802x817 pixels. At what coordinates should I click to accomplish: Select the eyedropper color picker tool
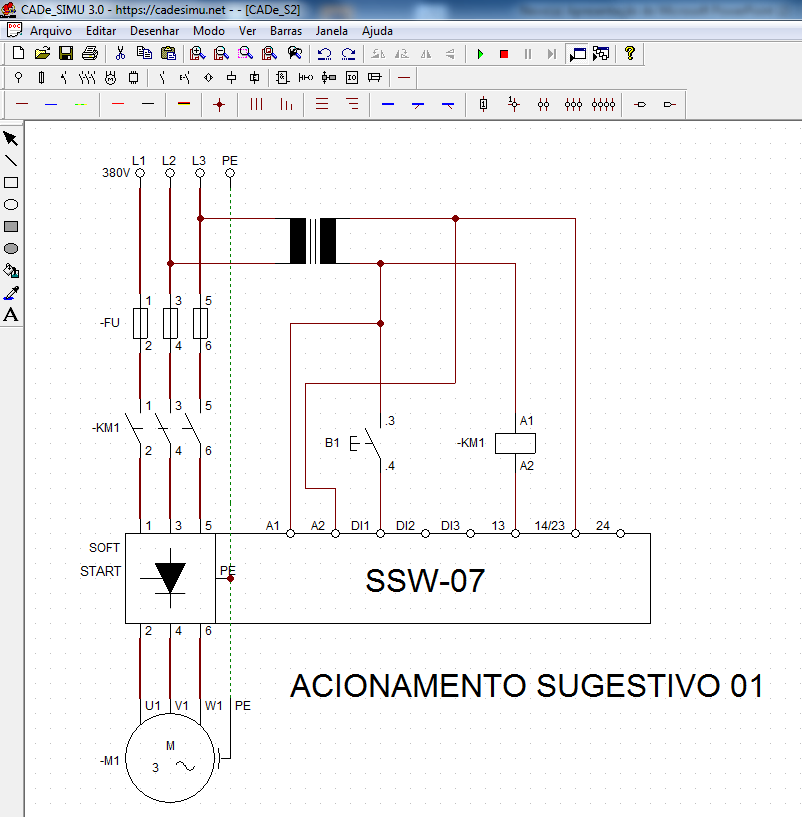click(11, 293)
